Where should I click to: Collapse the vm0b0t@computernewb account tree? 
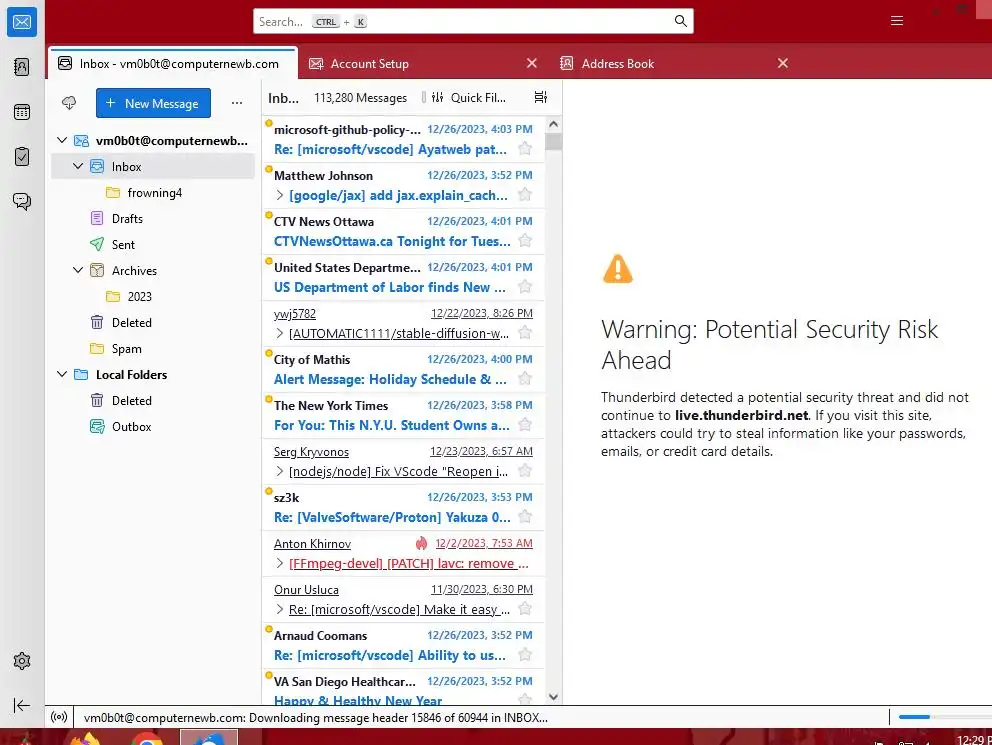point(62,140)
